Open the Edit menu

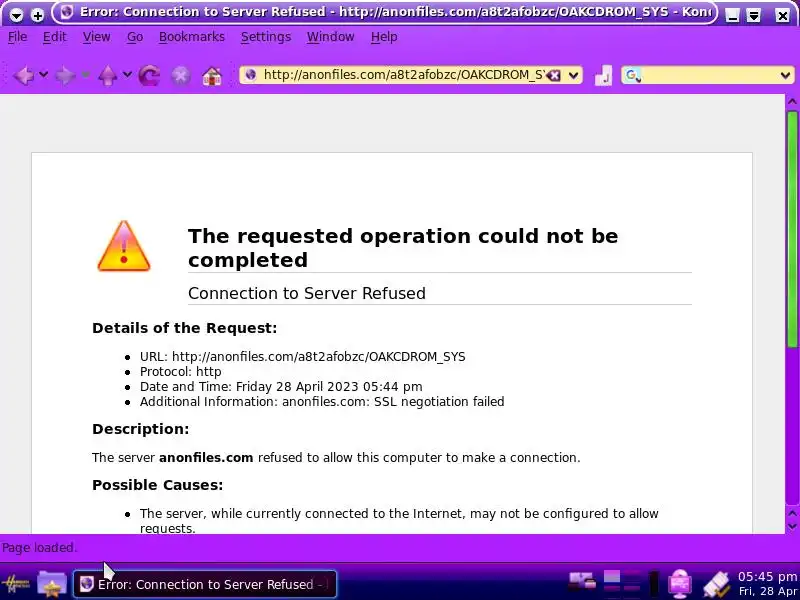55,37
